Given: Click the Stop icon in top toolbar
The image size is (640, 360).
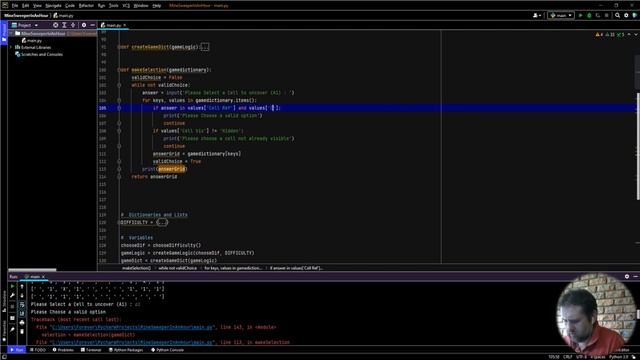Looking at the screenshot, I should 607,16.
